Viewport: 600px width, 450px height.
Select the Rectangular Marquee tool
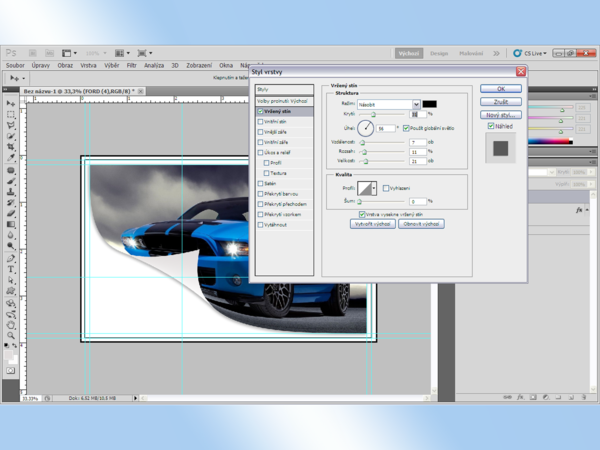11,114
